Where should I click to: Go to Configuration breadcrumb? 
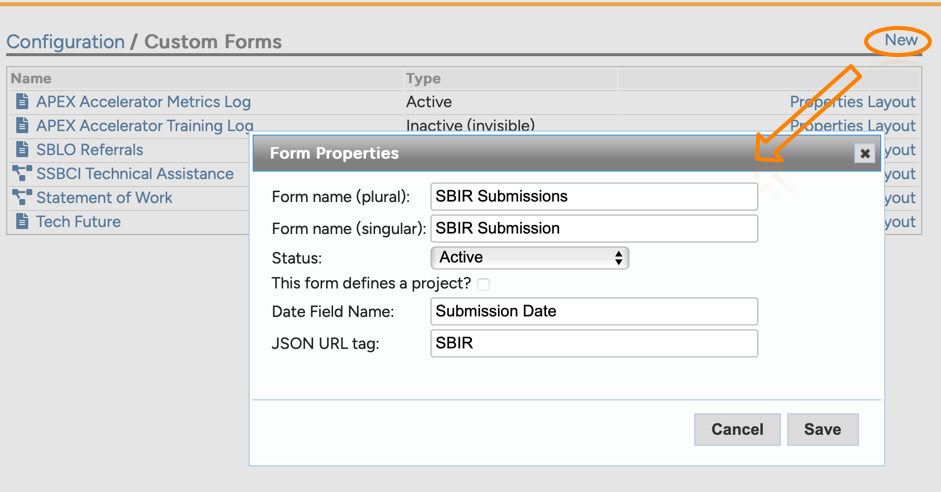point(65,42)
